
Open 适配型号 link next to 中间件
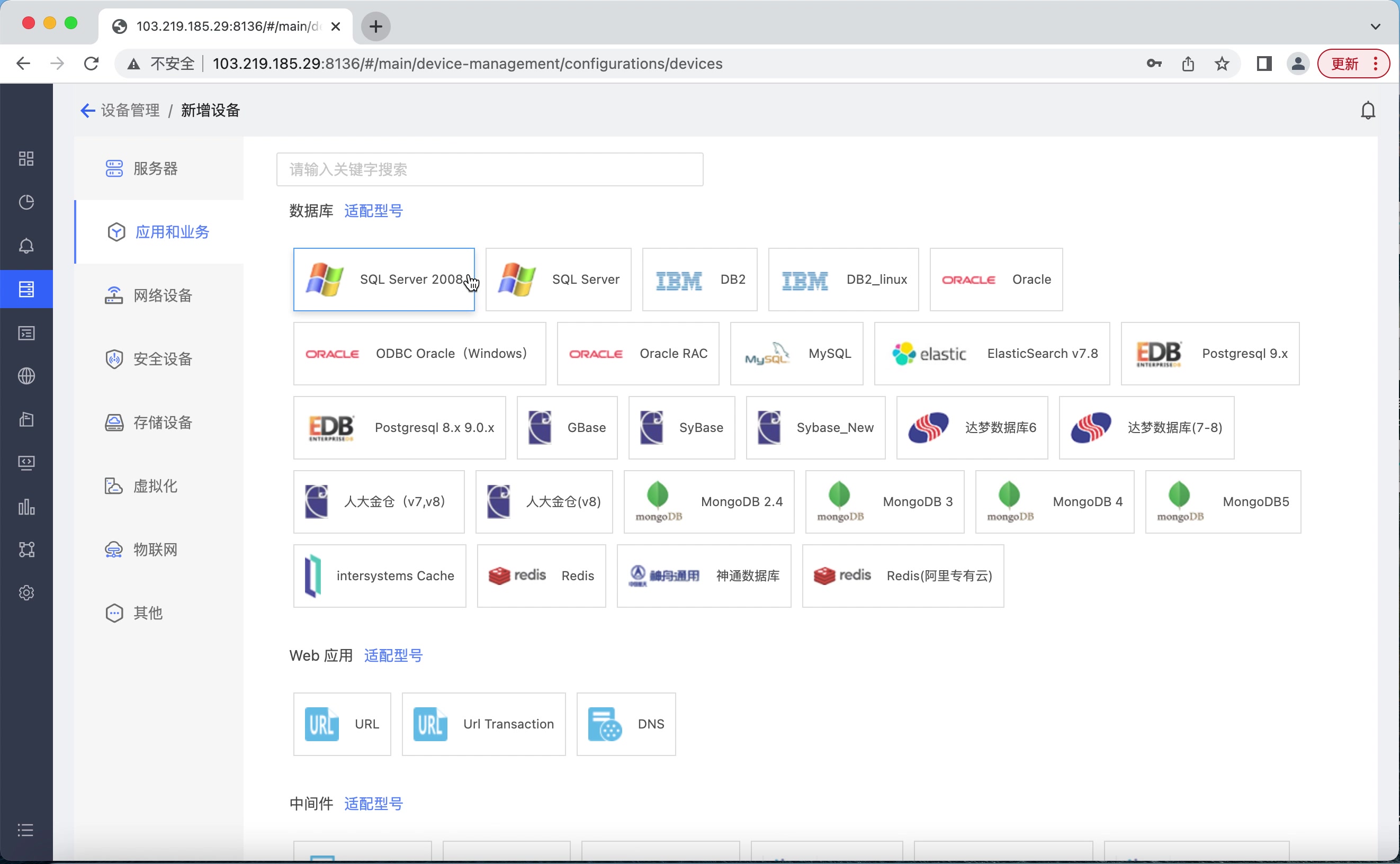coord(374,804)
